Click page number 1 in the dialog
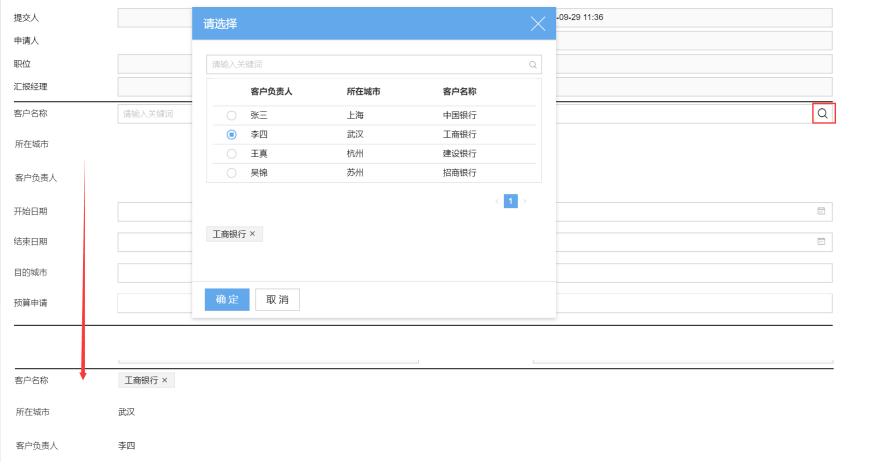Image resolution: width=878 pixels, height=463 pixels. point(511,201)
